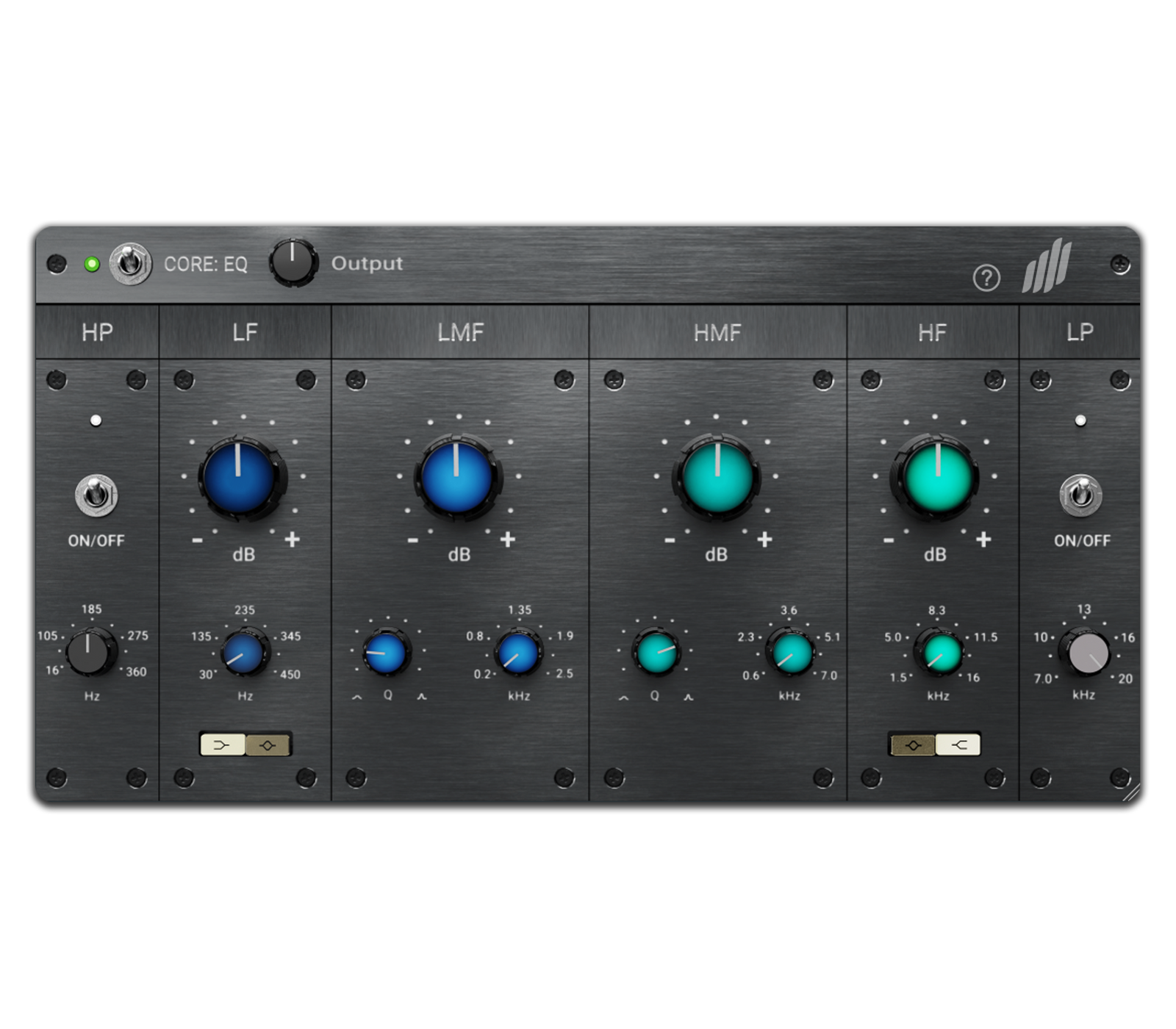Click the LF dB gain knob
1176x1029 pixels.
point(243,478)
